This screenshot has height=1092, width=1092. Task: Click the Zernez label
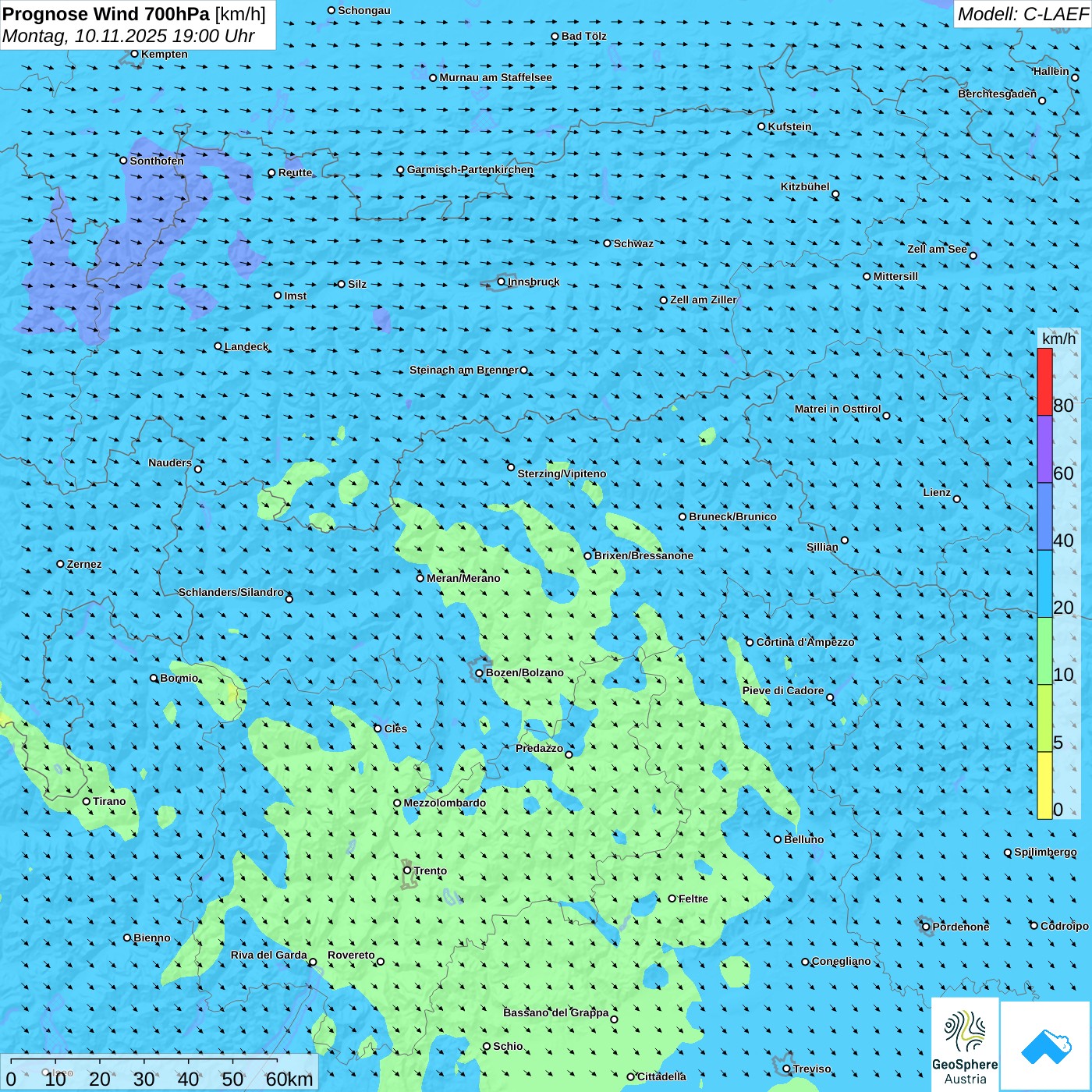[84, 564]
